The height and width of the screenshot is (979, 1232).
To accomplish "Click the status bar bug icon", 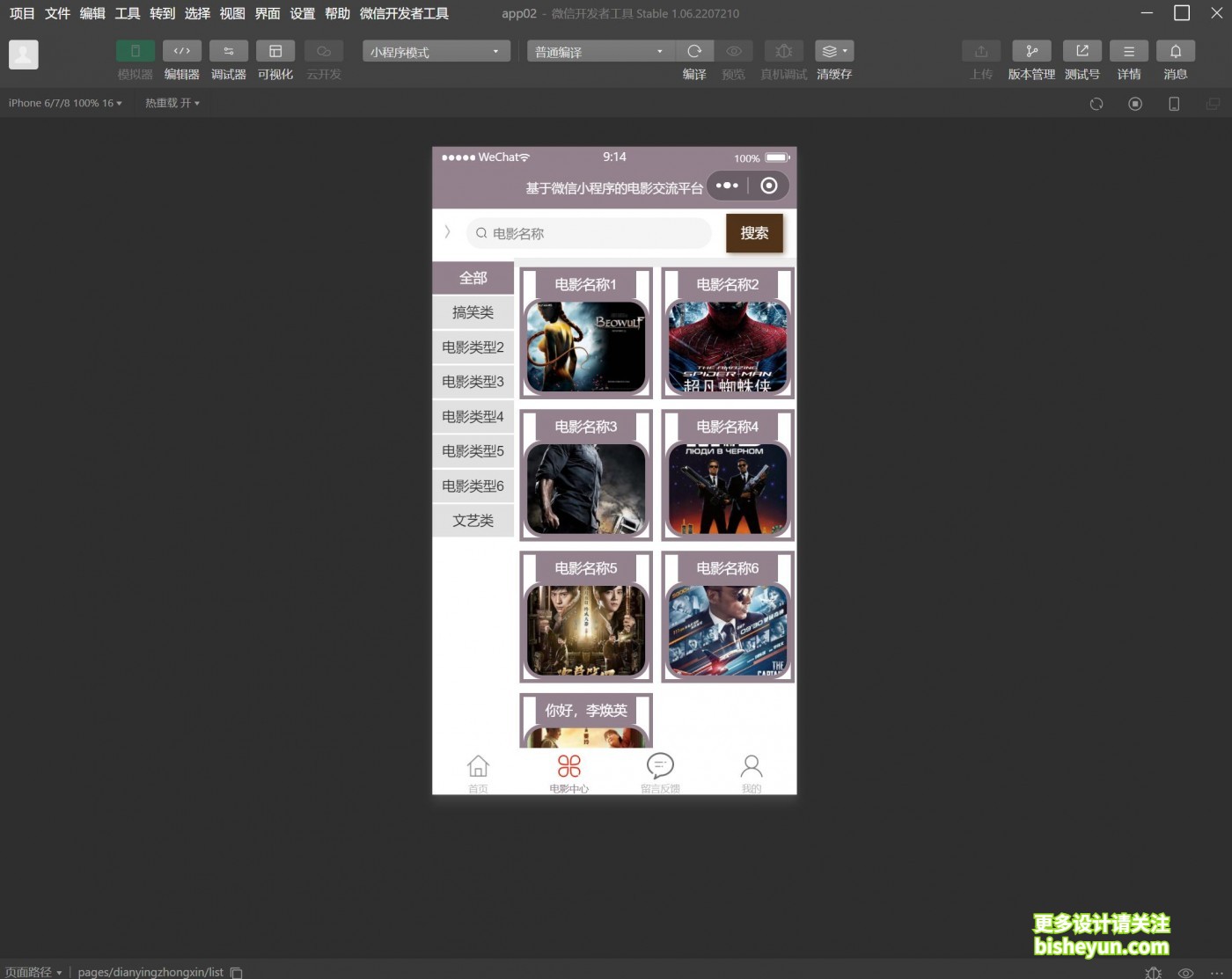I will (x=1154, y=972).
